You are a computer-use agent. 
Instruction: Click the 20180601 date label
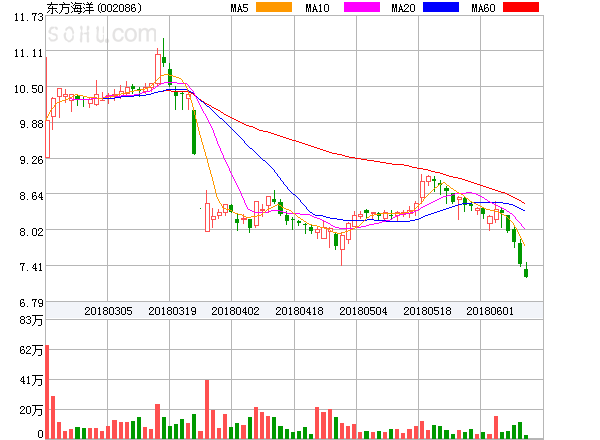pyautogui.click(x=490, y=311)
